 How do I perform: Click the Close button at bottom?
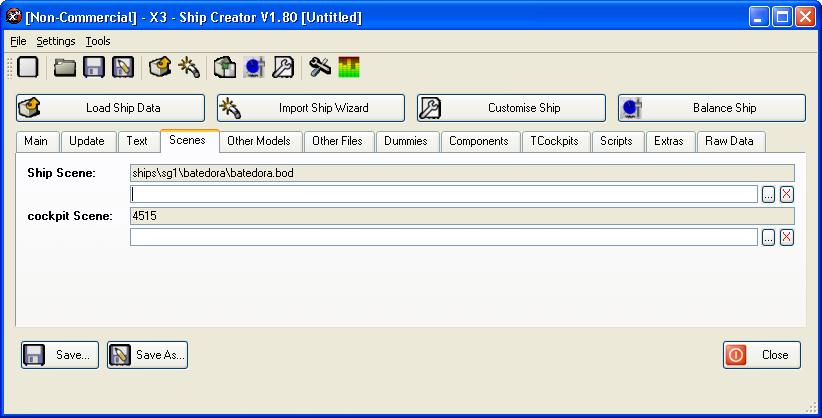[x=762, y=355]
